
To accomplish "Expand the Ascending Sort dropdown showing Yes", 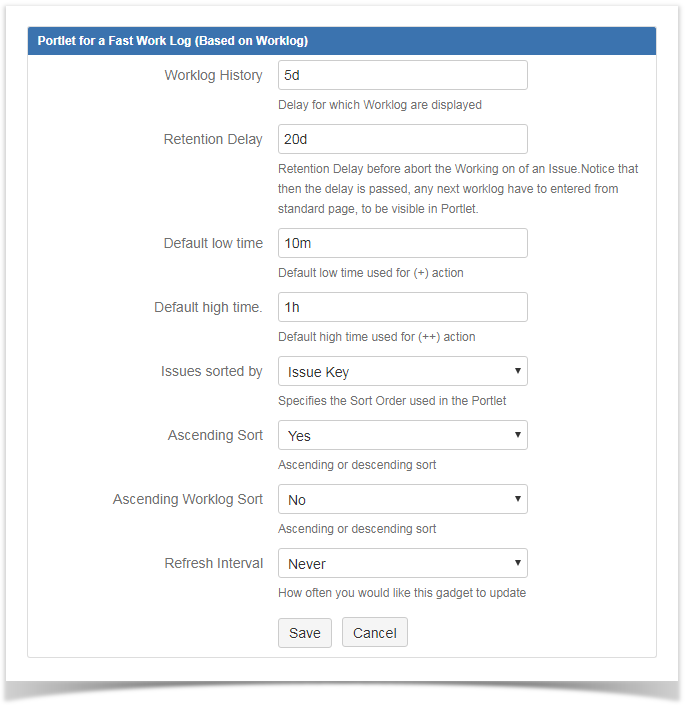I will click(x=402, y=435).
